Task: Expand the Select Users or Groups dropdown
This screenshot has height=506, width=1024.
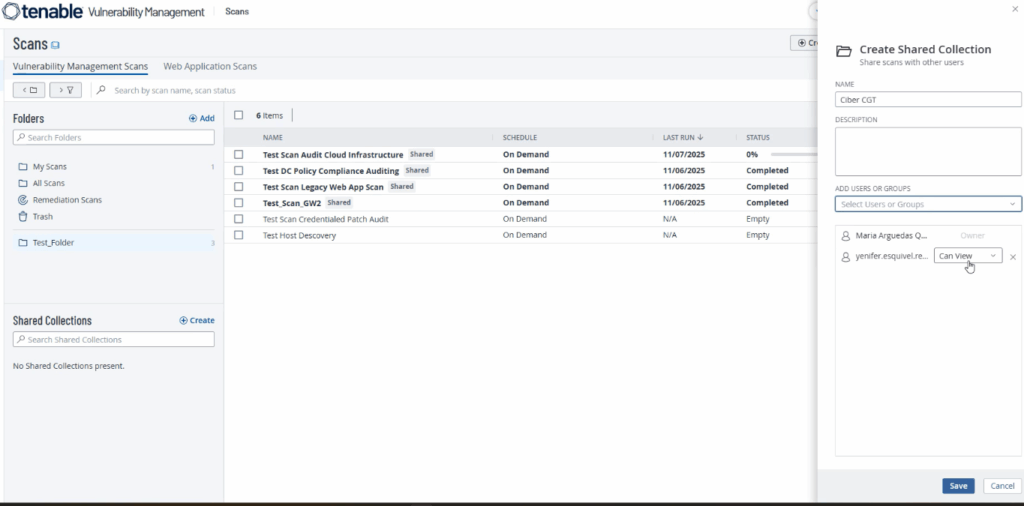Action: [x=927, y=204]
